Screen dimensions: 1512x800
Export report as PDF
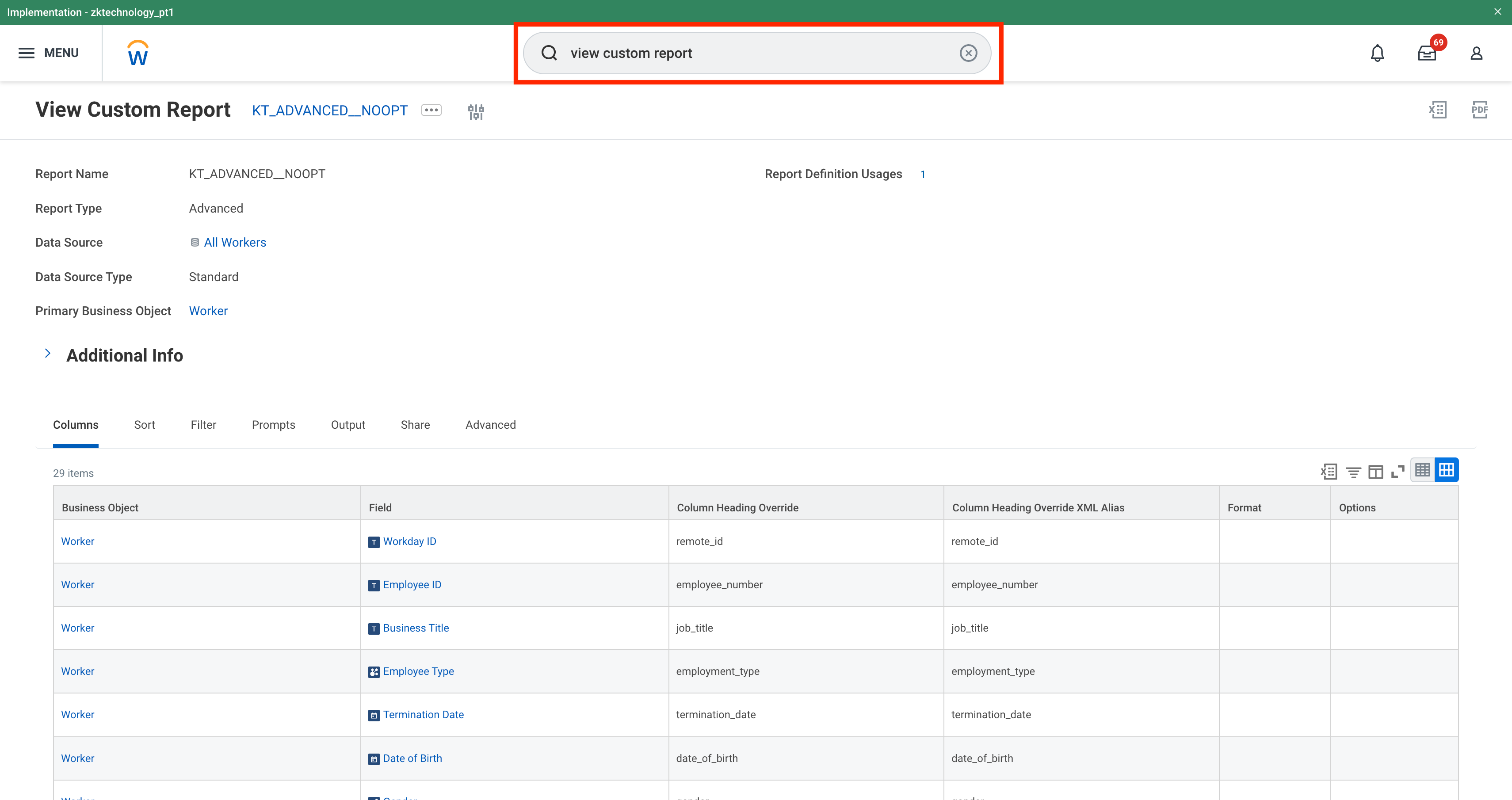coord(1479,110)
